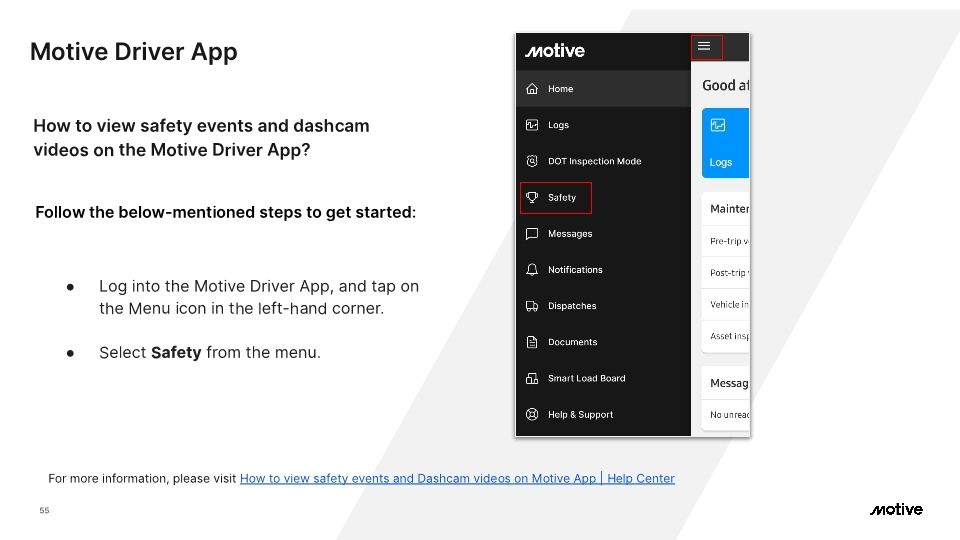Viewport: 960px width, 540px height.
Task: Click the Messages speech bubble icon
Action: [x=532, y=233]
